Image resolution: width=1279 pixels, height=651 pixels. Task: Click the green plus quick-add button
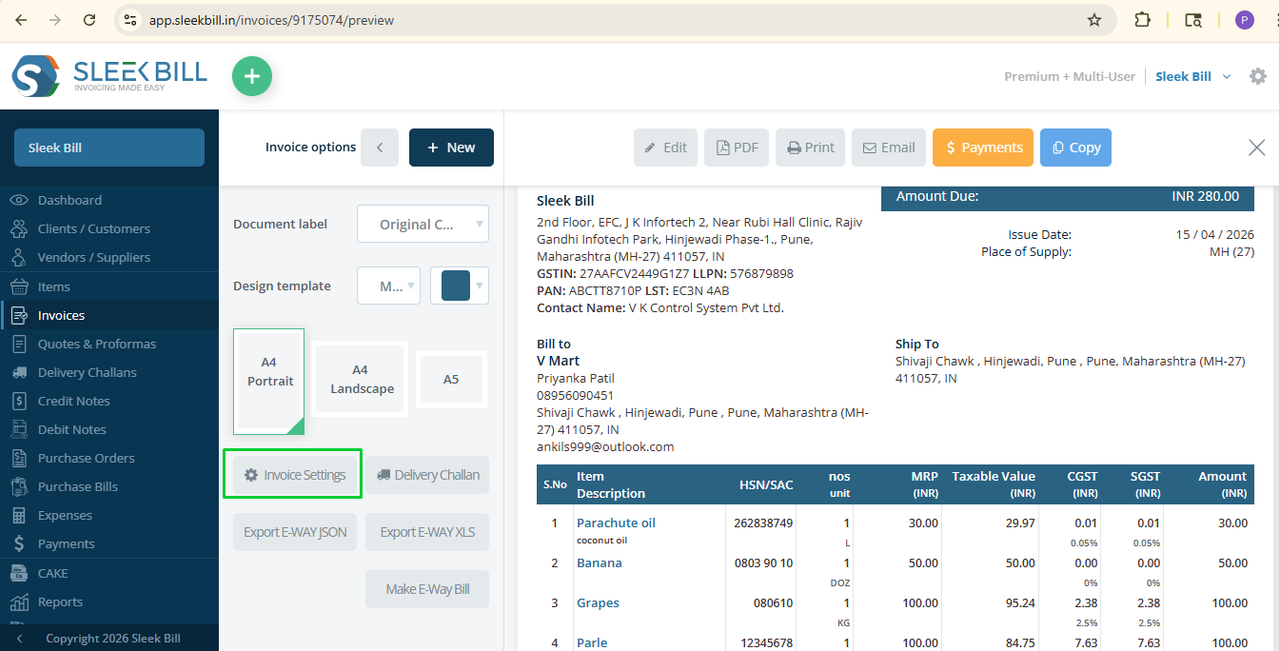tap(252, 77)
